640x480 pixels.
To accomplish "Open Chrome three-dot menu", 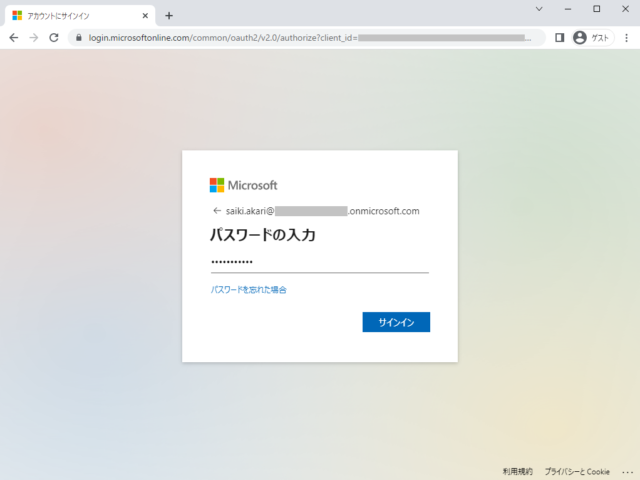I will [627, 38].
